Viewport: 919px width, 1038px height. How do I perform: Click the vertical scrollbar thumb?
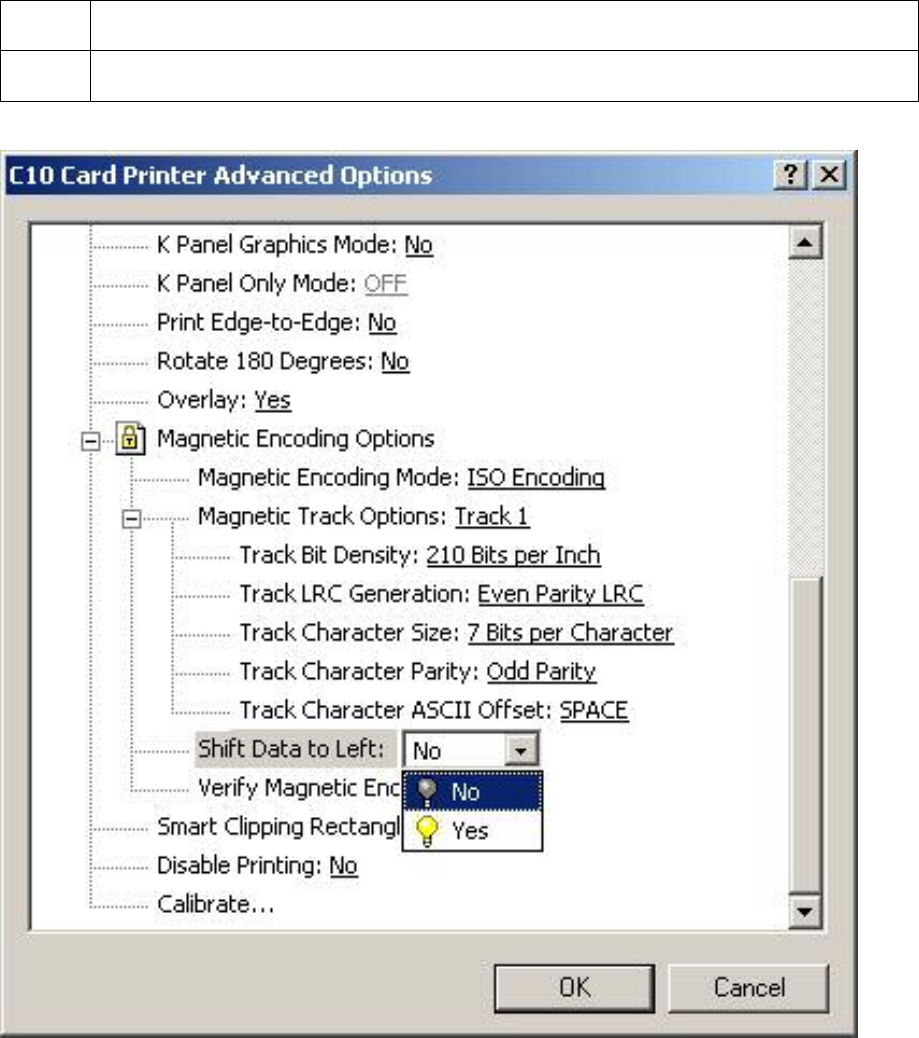point(805,736)
